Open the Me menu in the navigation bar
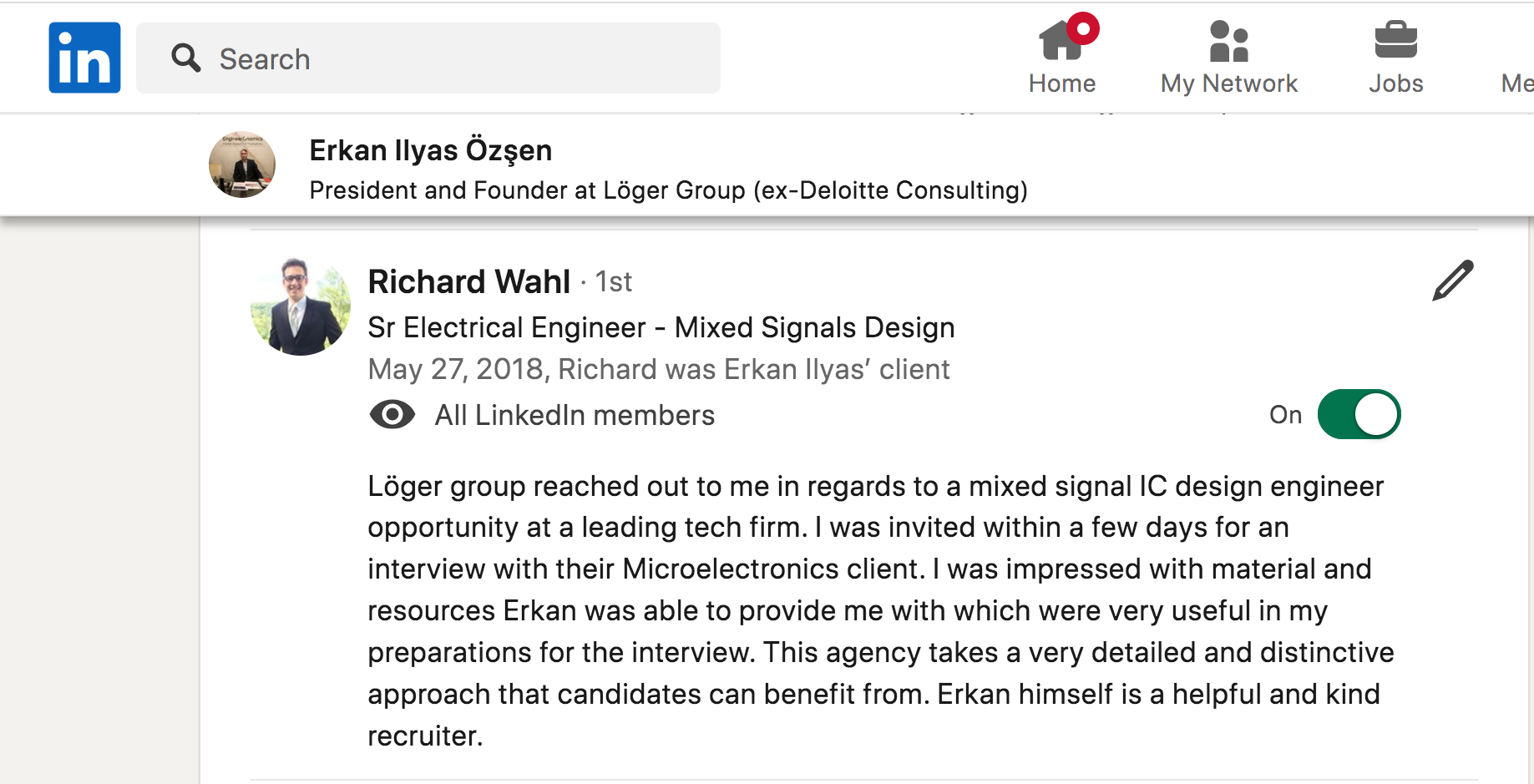 [1517, 83]
